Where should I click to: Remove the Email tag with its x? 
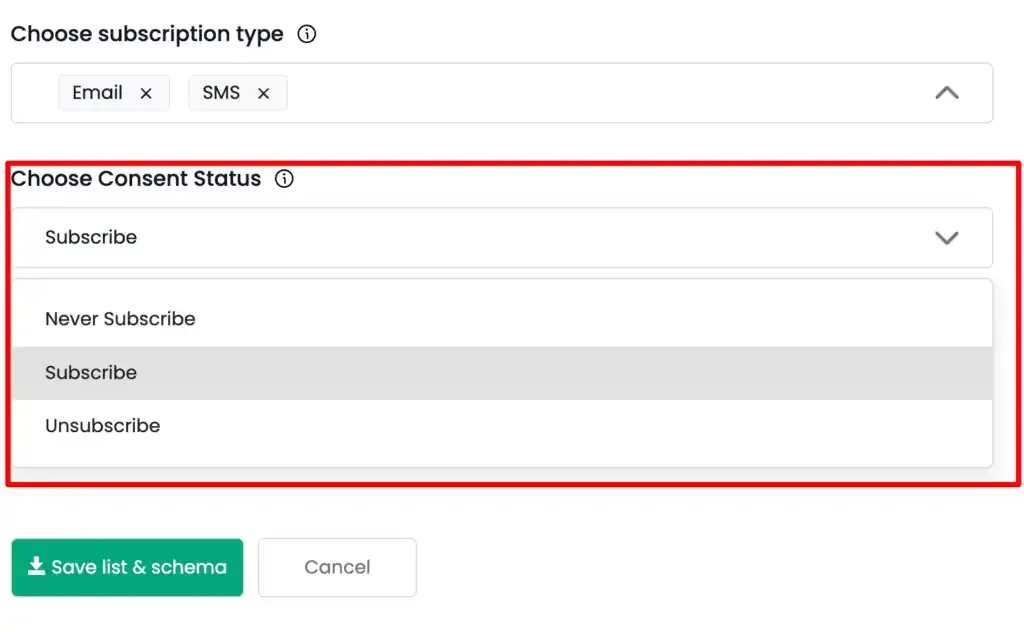pos(146,93)
